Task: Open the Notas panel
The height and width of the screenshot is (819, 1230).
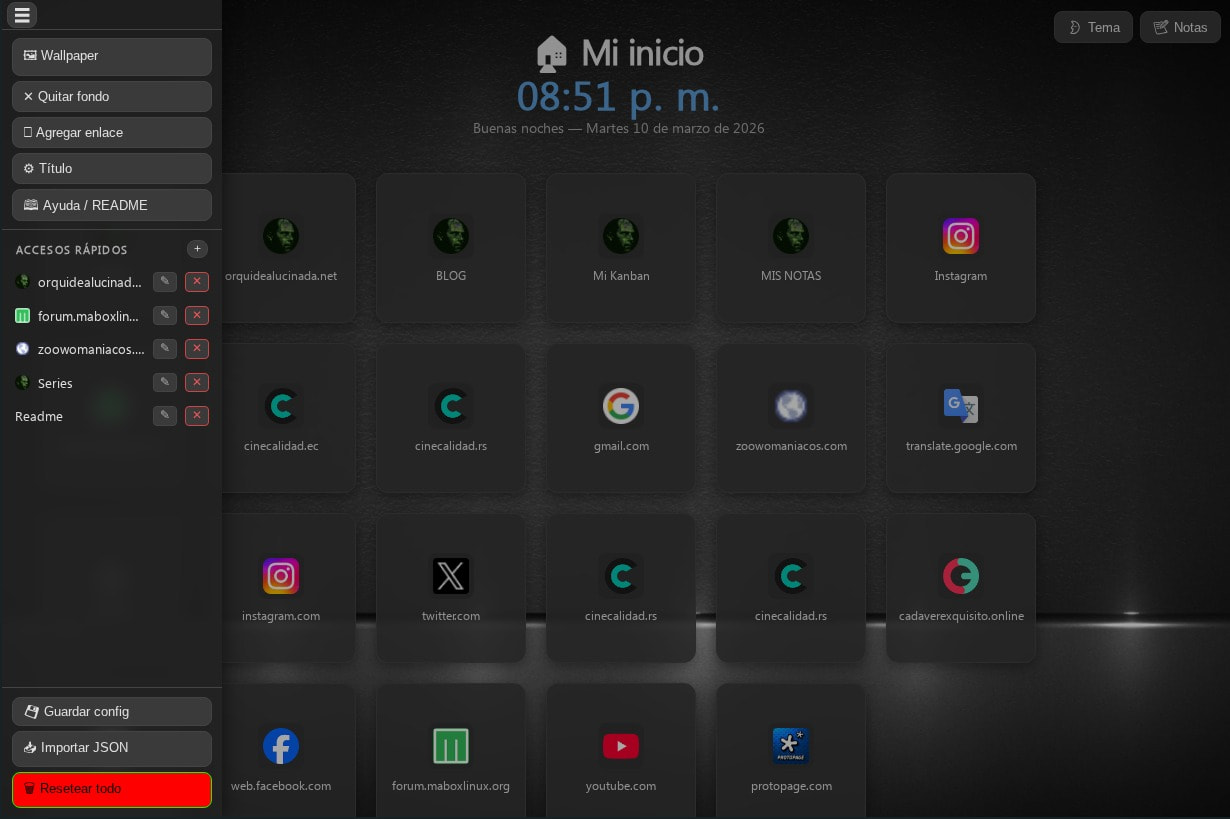Action: click(1180, 27)
